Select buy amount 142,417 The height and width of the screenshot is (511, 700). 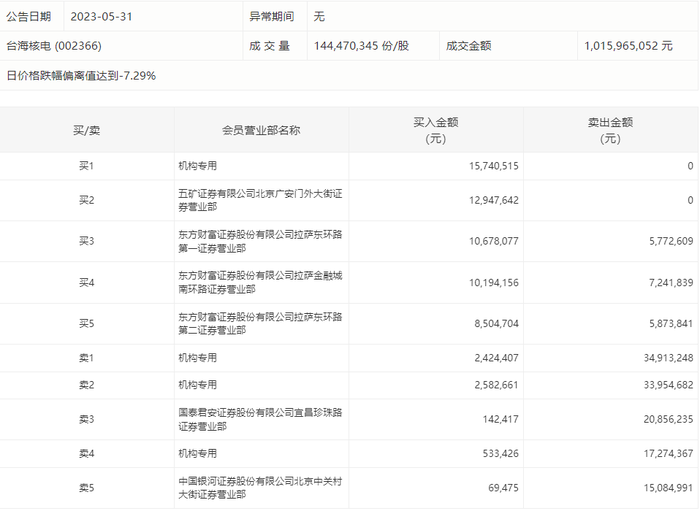500,420
